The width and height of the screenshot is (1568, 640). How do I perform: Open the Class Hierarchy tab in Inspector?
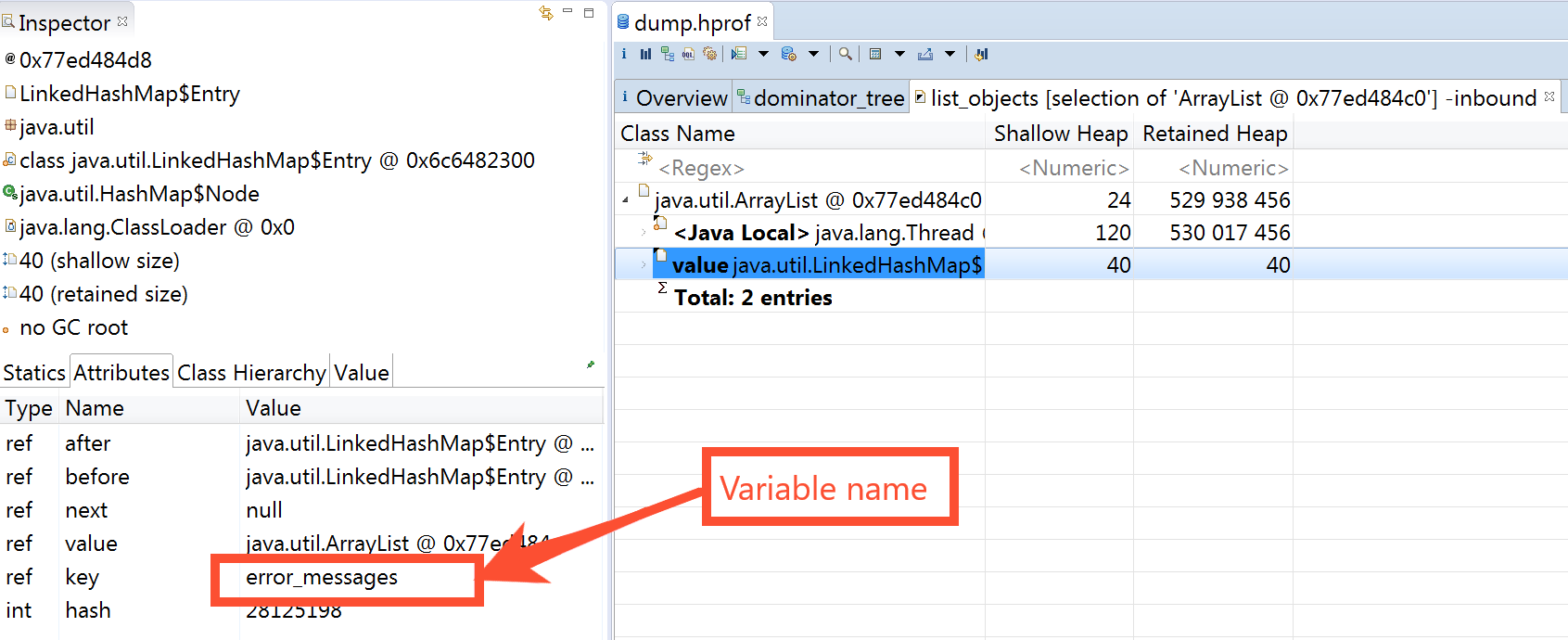pyautogui.click(x=251, y=372)
